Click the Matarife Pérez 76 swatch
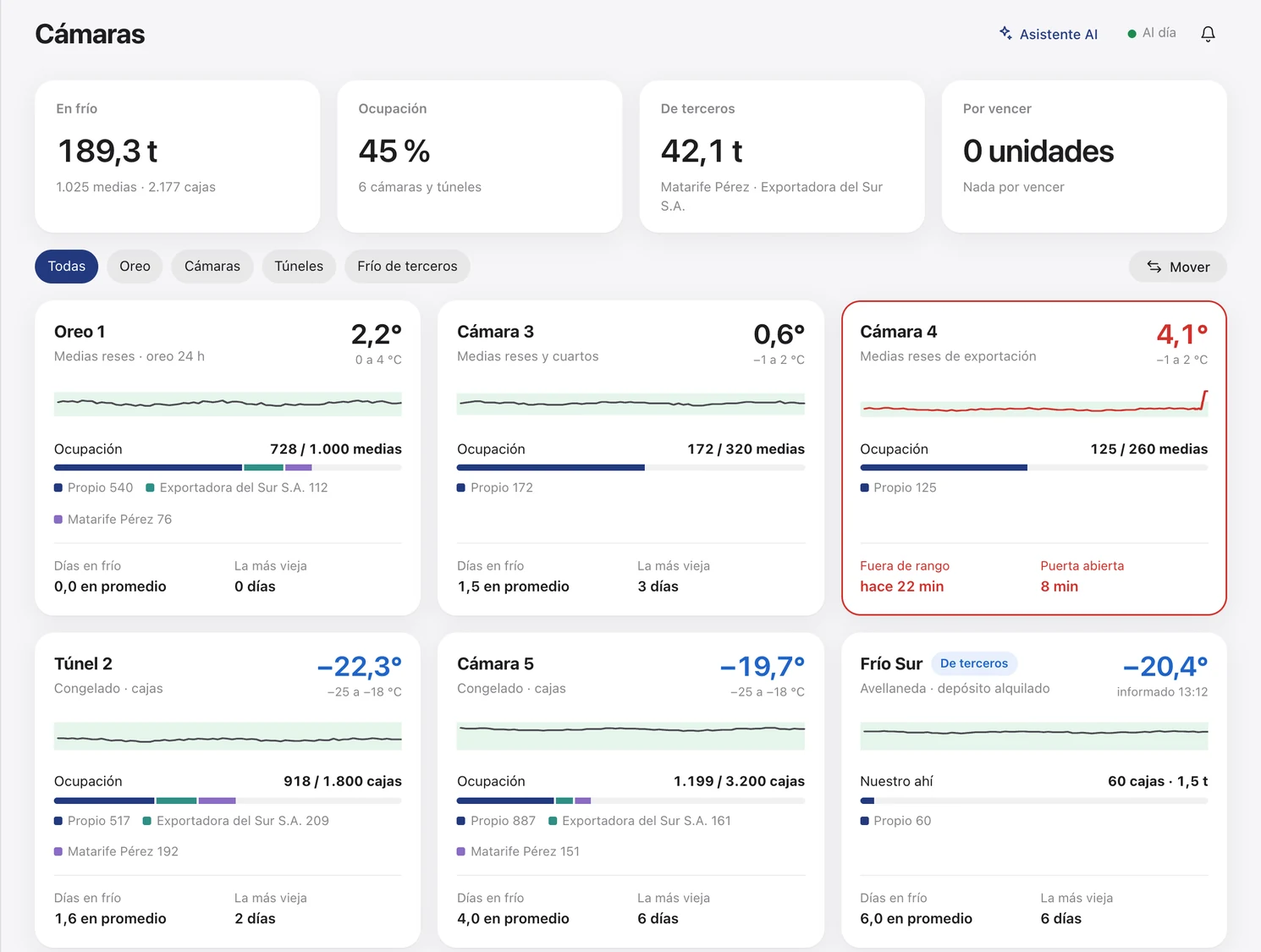This screenshot has height=952, width=1261. (58, 520)
